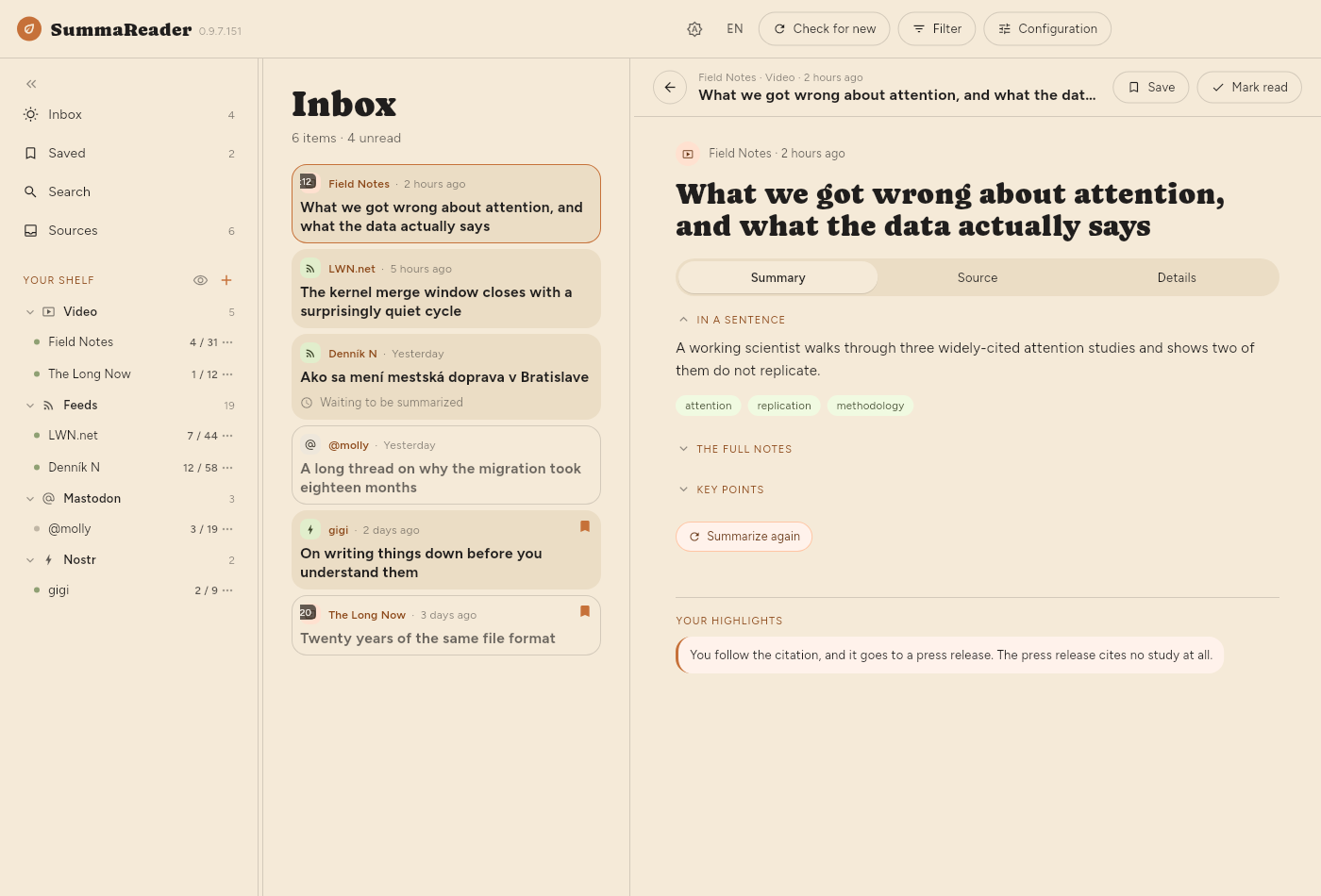Click the Summarize again button
The height and width of the screenshot is (896, 1321).
click(744, 537)
